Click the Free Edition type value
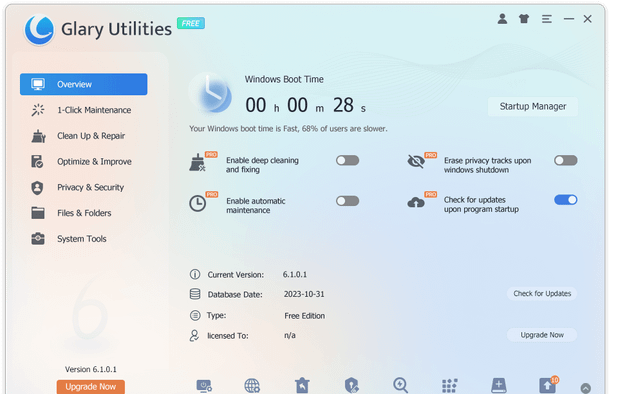 point(305,316)
